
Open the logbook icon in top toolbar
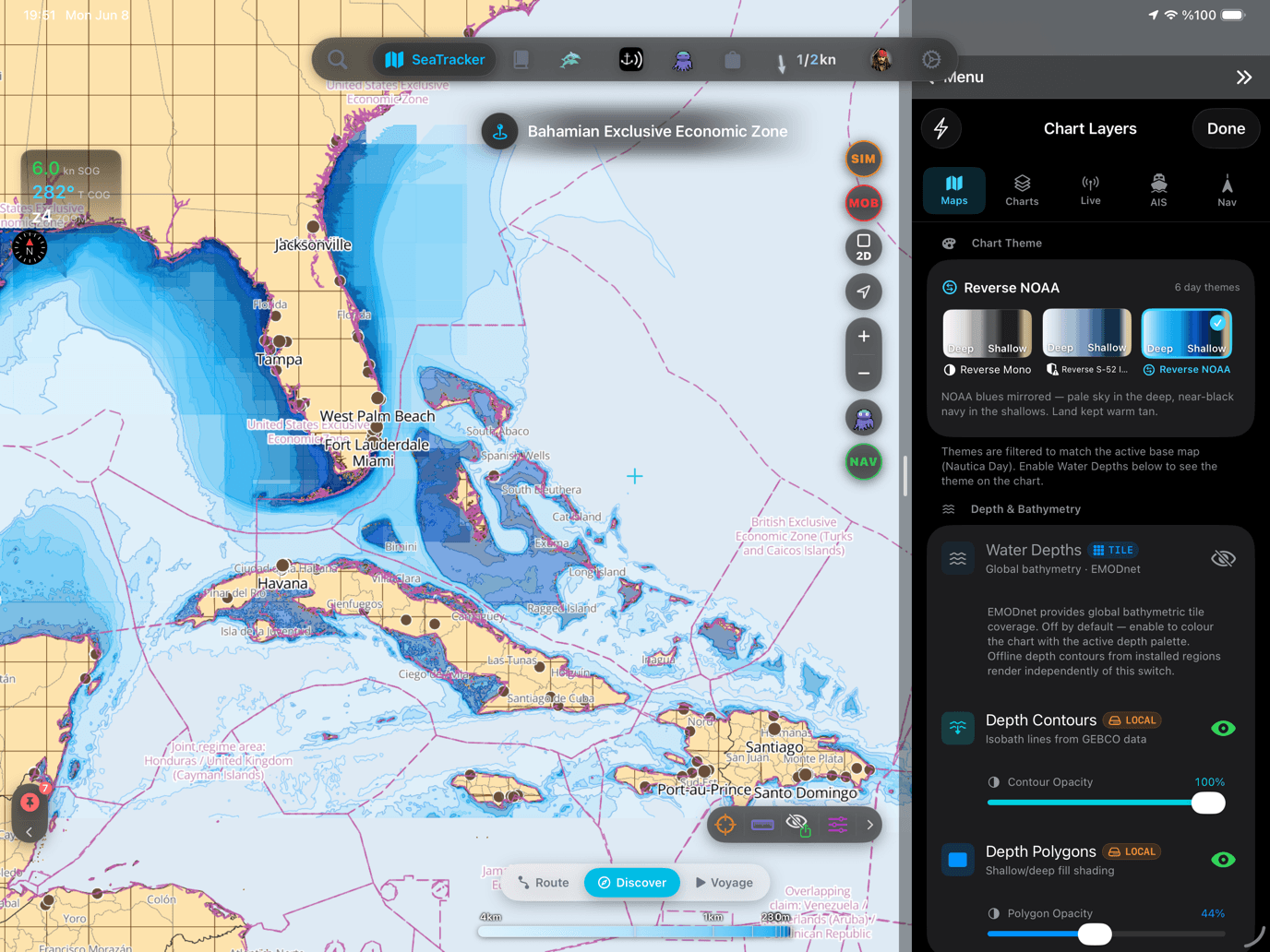tap(521, 60)
